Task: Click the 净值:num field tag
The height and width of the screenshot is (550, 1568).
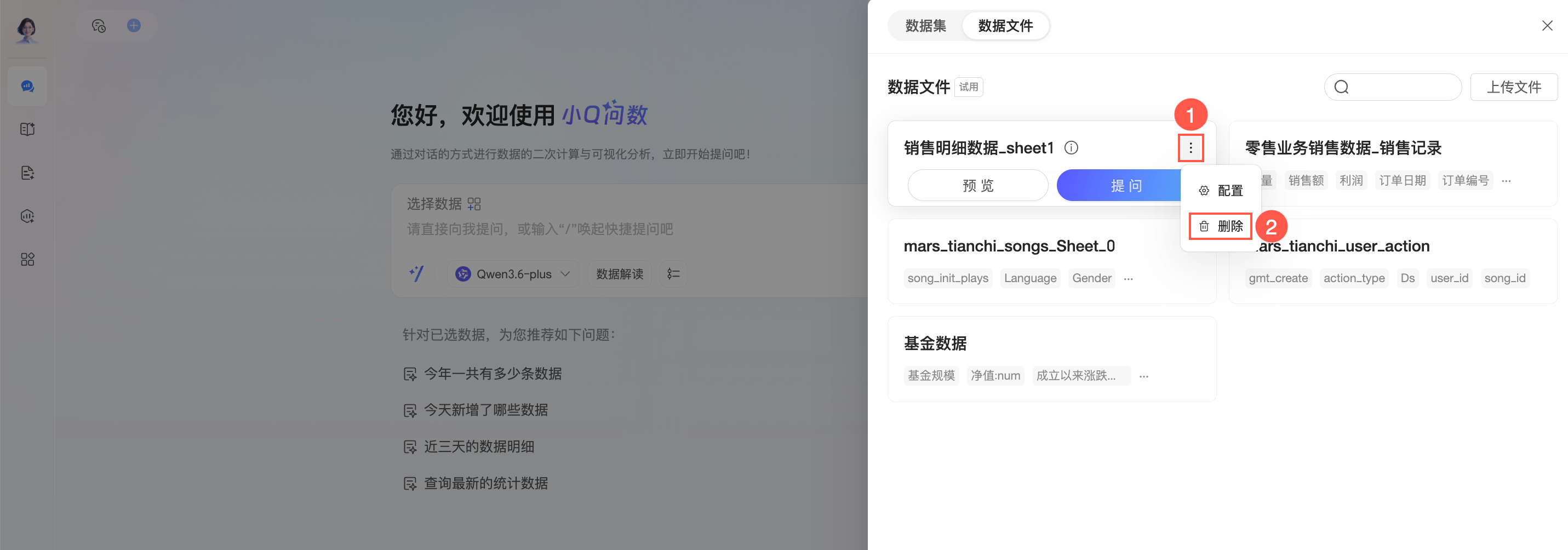Action: (995, 375)
